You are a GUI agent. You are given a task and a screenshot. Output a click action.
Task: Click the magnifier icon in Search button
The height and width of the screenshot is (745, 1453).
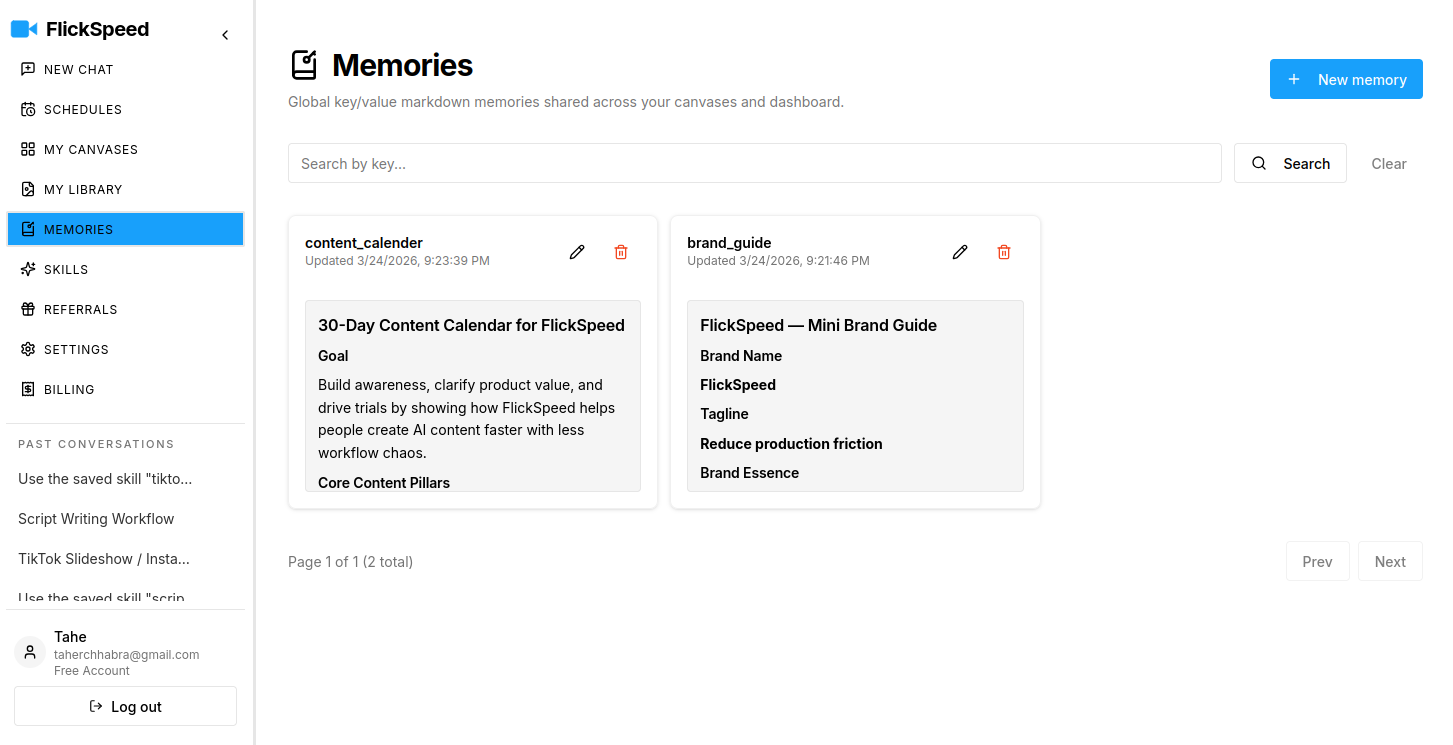pyautogui.click(x=1259, y=163)
